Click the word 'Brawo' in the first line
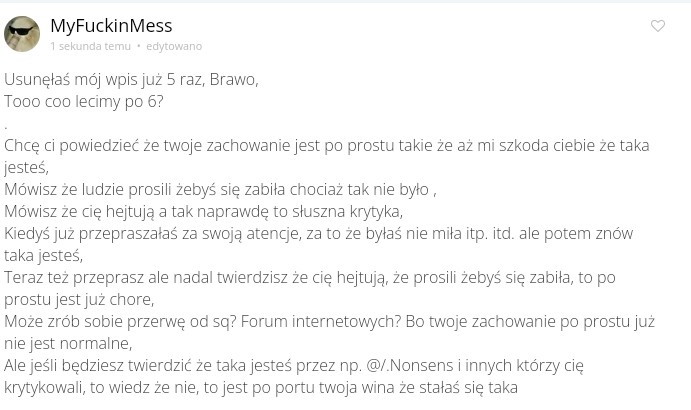 (234, 80)
